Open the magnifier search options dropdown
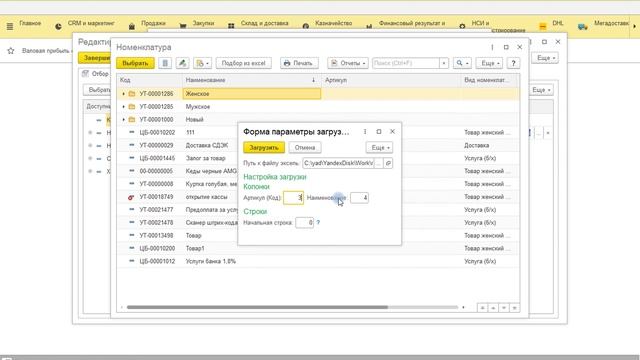640x360 pixels. tap(462, 63)
